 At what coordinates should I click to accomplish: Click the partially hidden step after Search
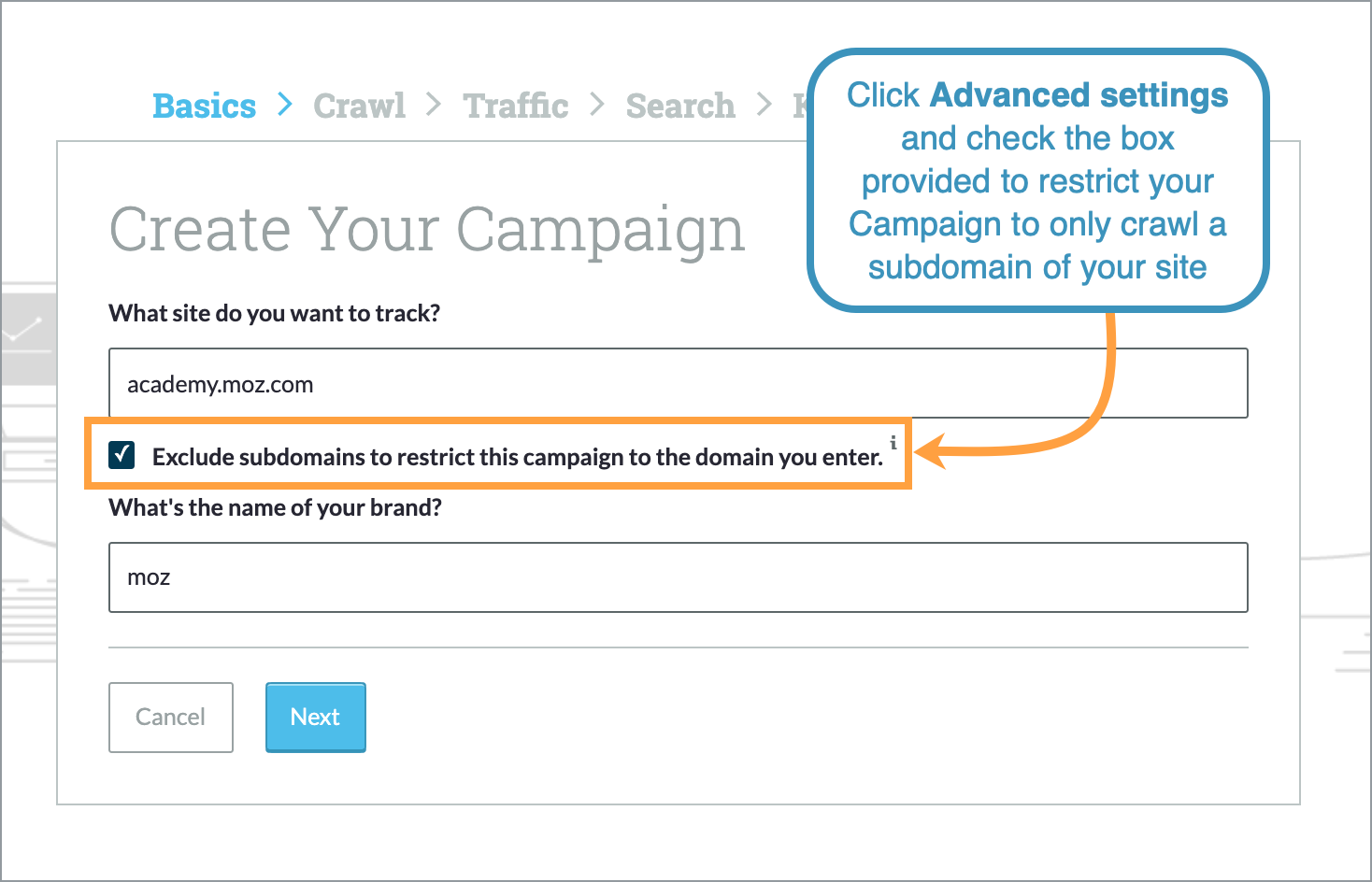click(799, 106)
